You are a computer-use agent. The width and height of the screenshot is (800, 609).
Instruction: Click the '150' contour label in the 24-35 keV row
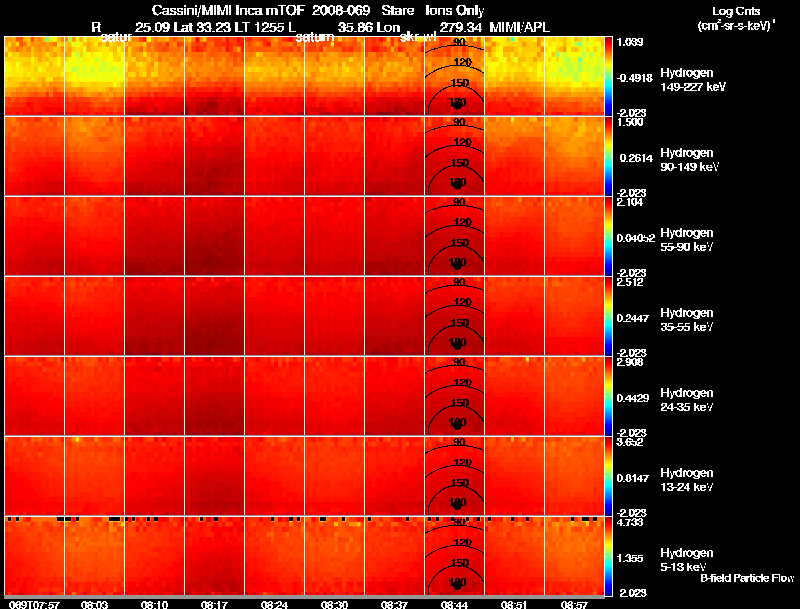click(x=460, y=402)
